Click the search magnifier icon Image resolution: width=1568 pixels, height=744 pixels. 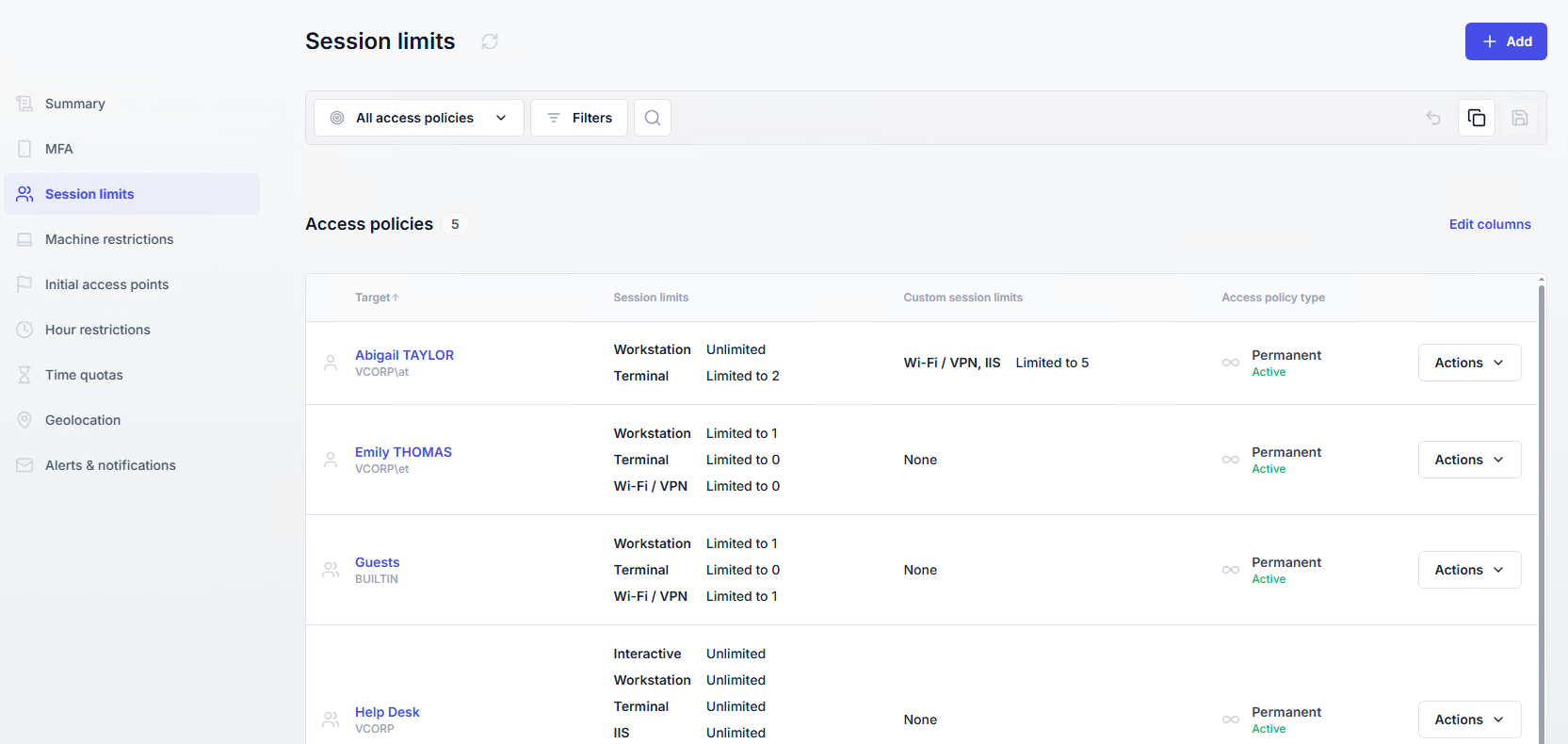653,118
